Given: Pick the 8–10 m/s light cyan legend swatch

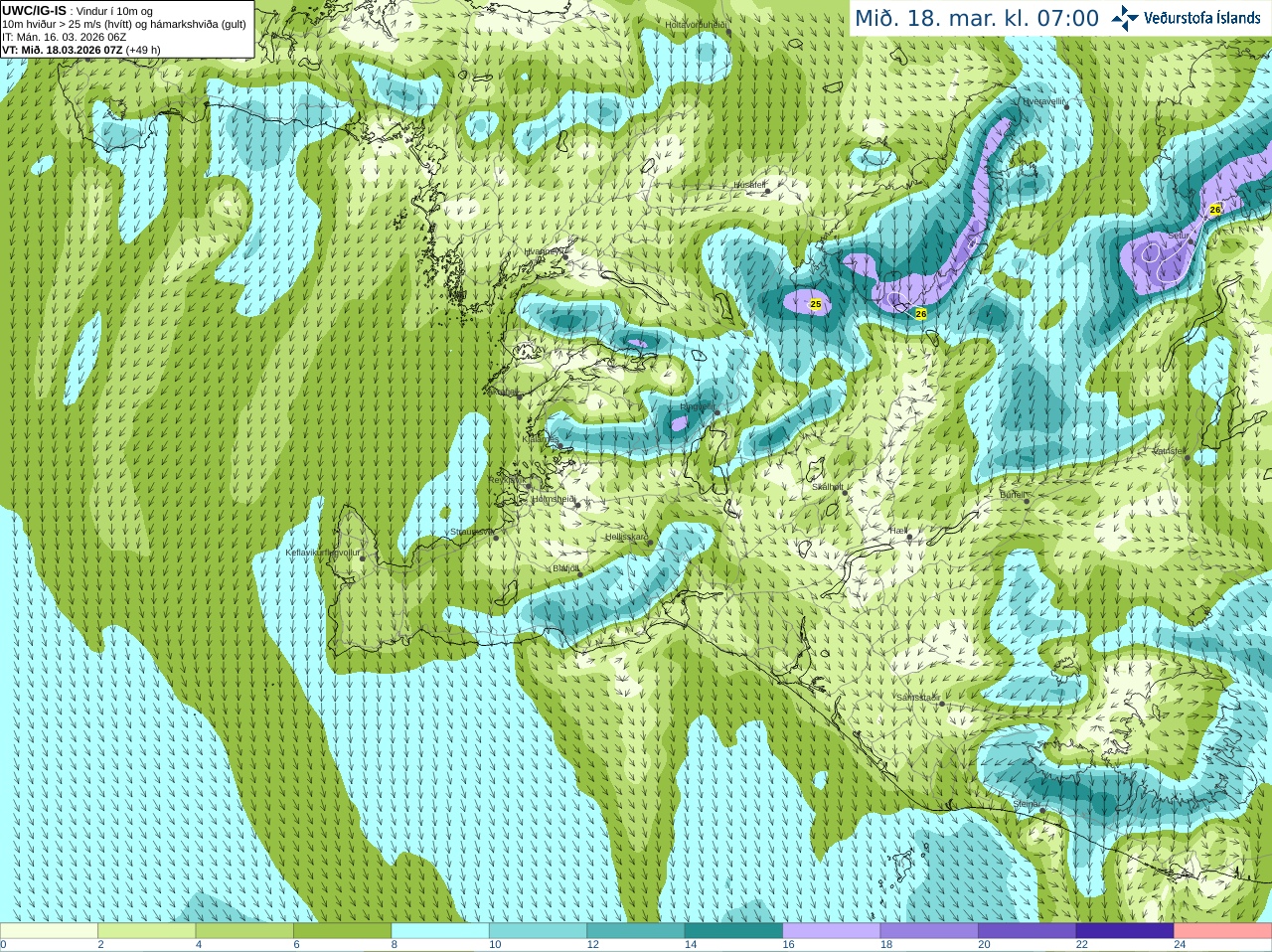Looking at the screenshot, I should coord(440,931).
